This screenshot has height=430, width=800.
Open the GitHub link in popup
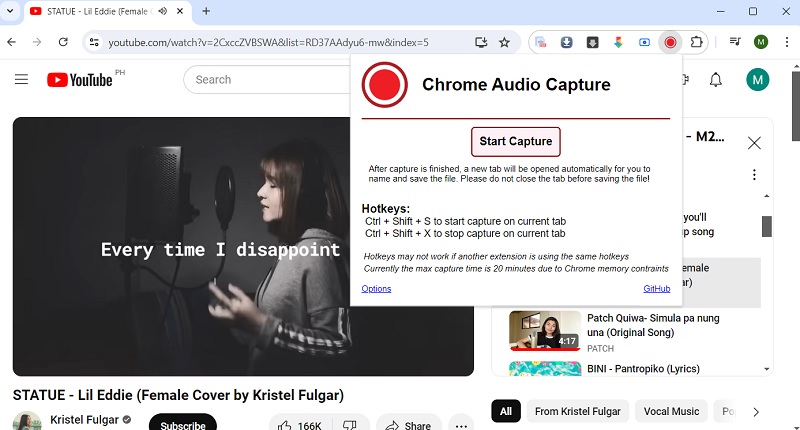pos(657,289)
